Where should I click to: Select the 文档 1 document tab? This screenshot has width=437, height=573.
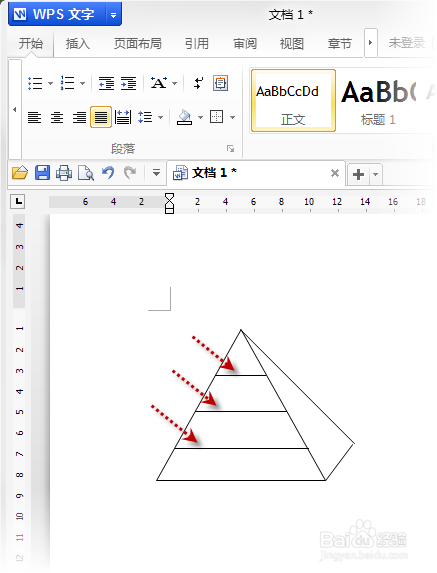click(x=256, y=173)
